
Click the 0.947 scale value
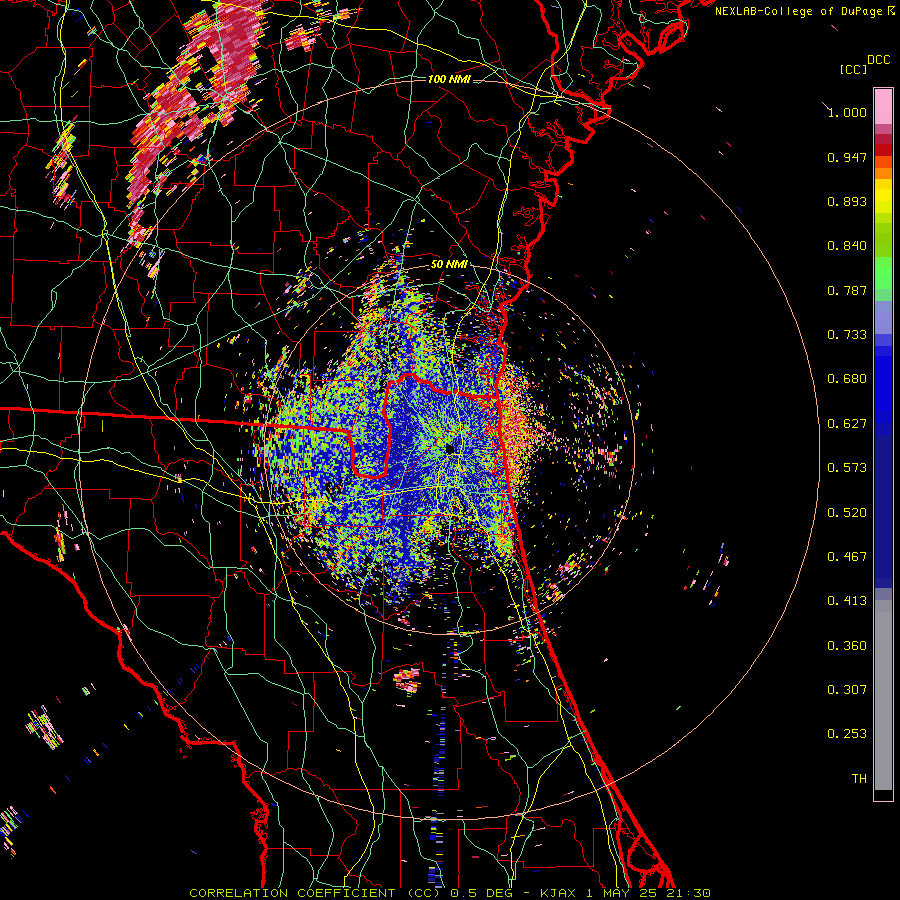847,157
